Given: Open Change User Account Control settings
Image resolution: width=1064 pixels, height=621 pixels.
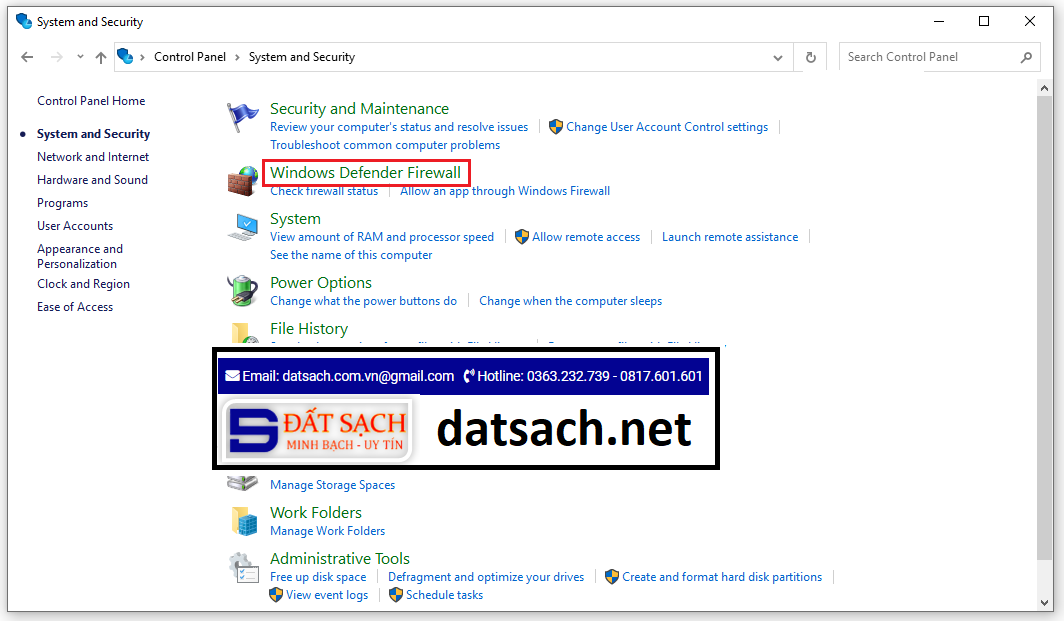Looking at the screenshot, I should click(666, 127).
